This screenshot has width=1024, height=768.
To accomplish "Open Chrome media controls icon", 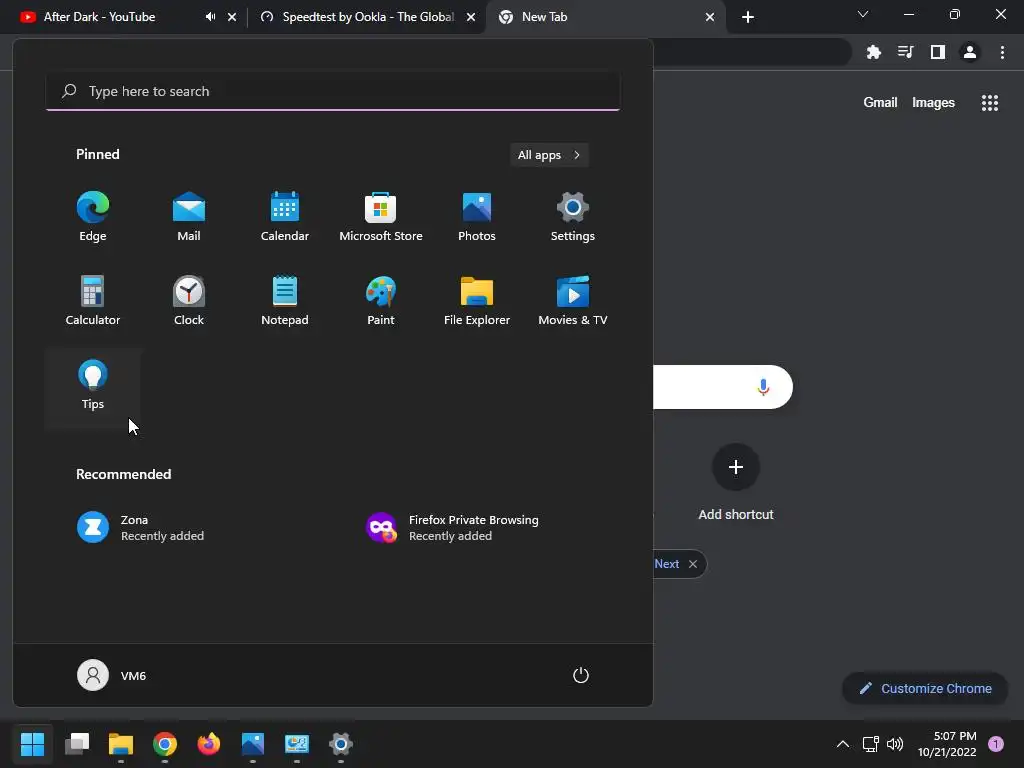I will pos(906,52).
